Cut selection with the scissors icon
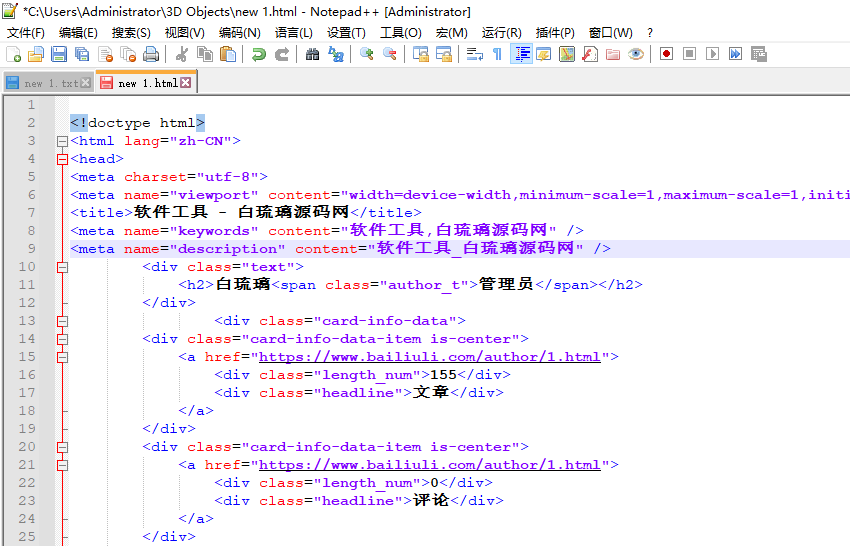850x546 pixels. pyautogui.click(x=182, y=54)
